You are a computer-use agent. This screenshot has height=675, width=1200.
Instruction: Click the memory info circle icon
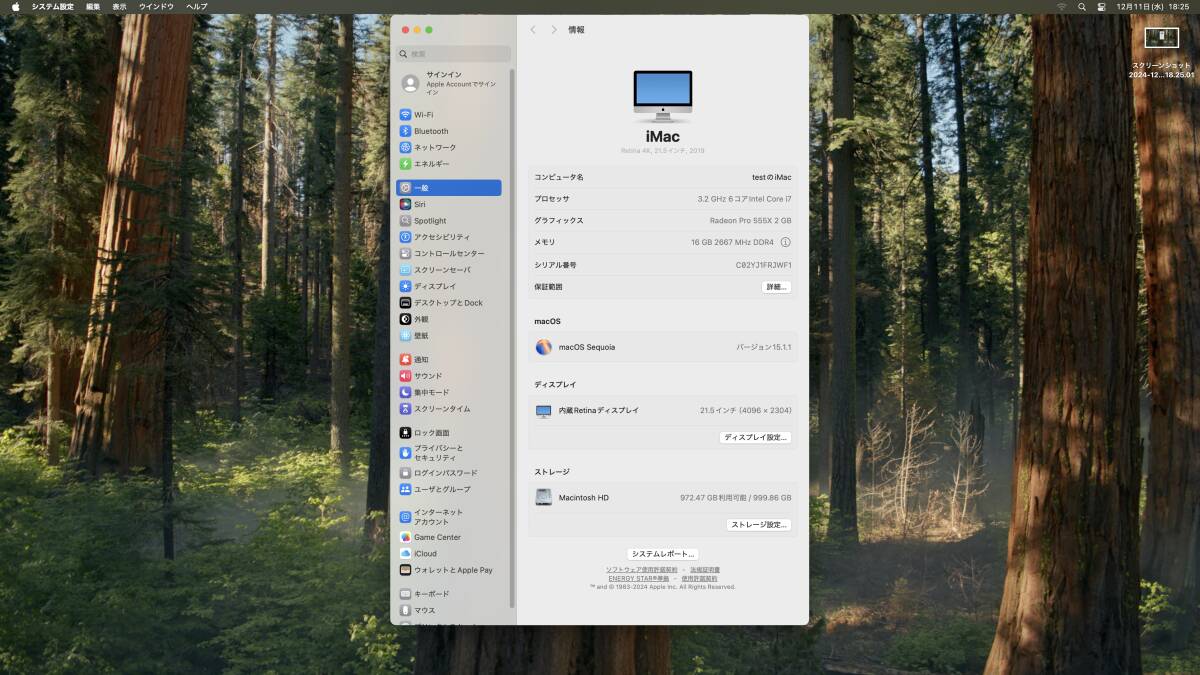785,242
